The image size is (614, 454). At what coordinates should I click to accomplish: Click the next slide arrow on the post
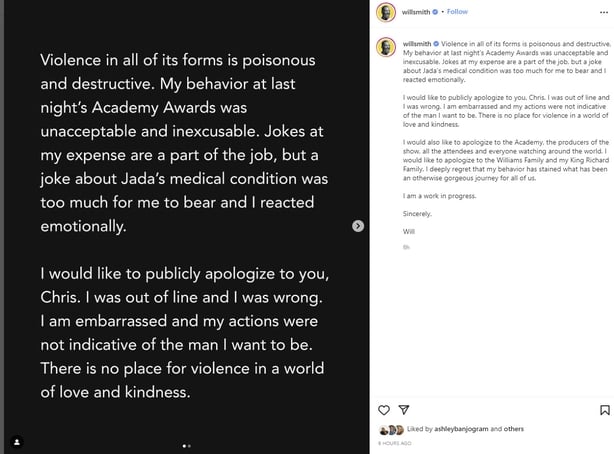[358, 226]
